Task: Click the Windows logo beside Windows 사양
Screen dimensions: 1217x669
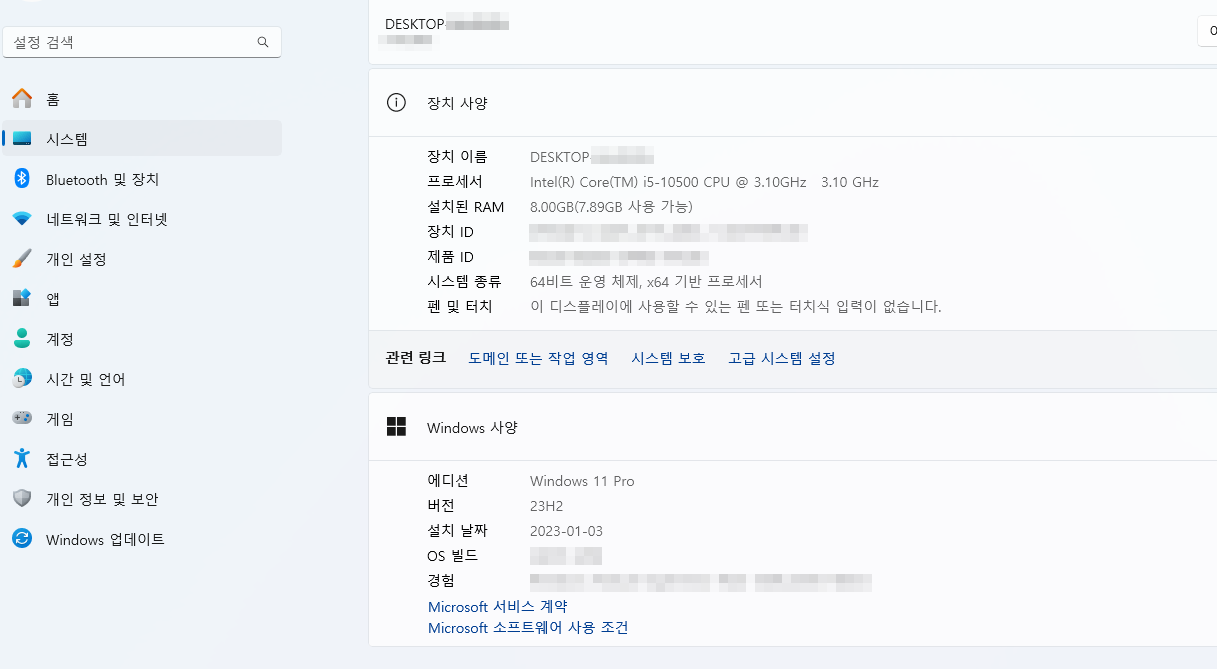Action: click(396, 426)
